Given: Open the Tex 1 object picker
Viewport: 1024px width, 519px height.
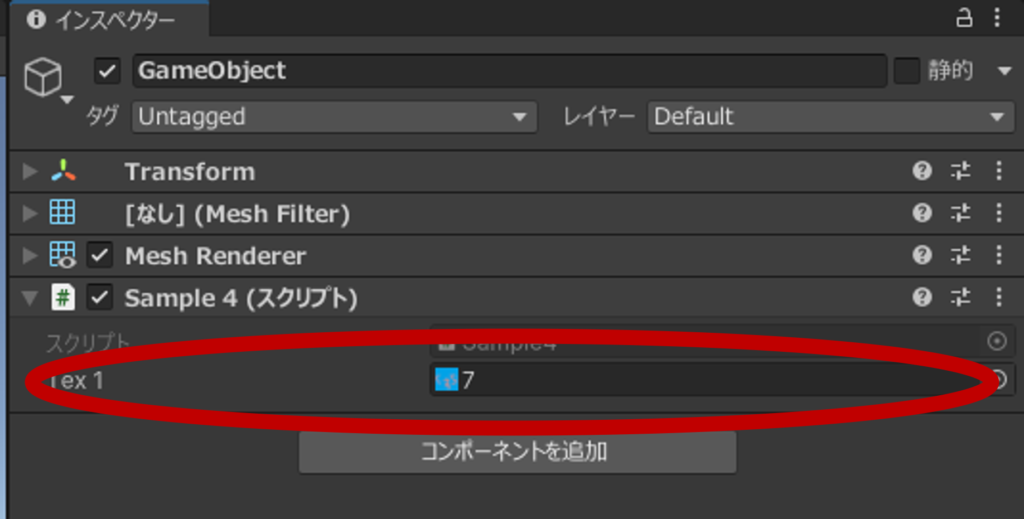Looking at the screenshot, I should tap(998, 380).
